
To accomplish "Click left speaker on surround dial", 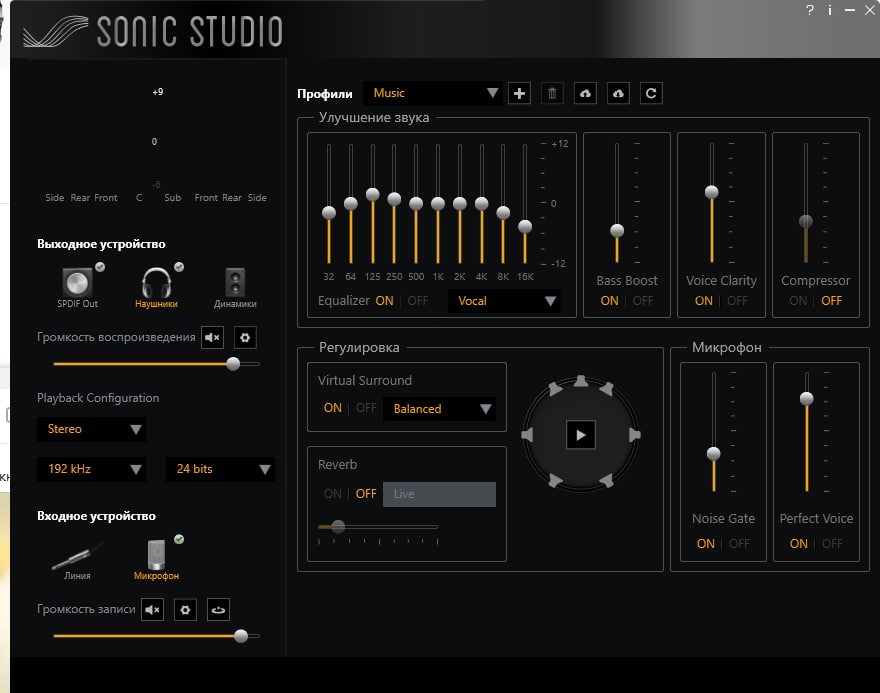I will click(x=527, y=435).
